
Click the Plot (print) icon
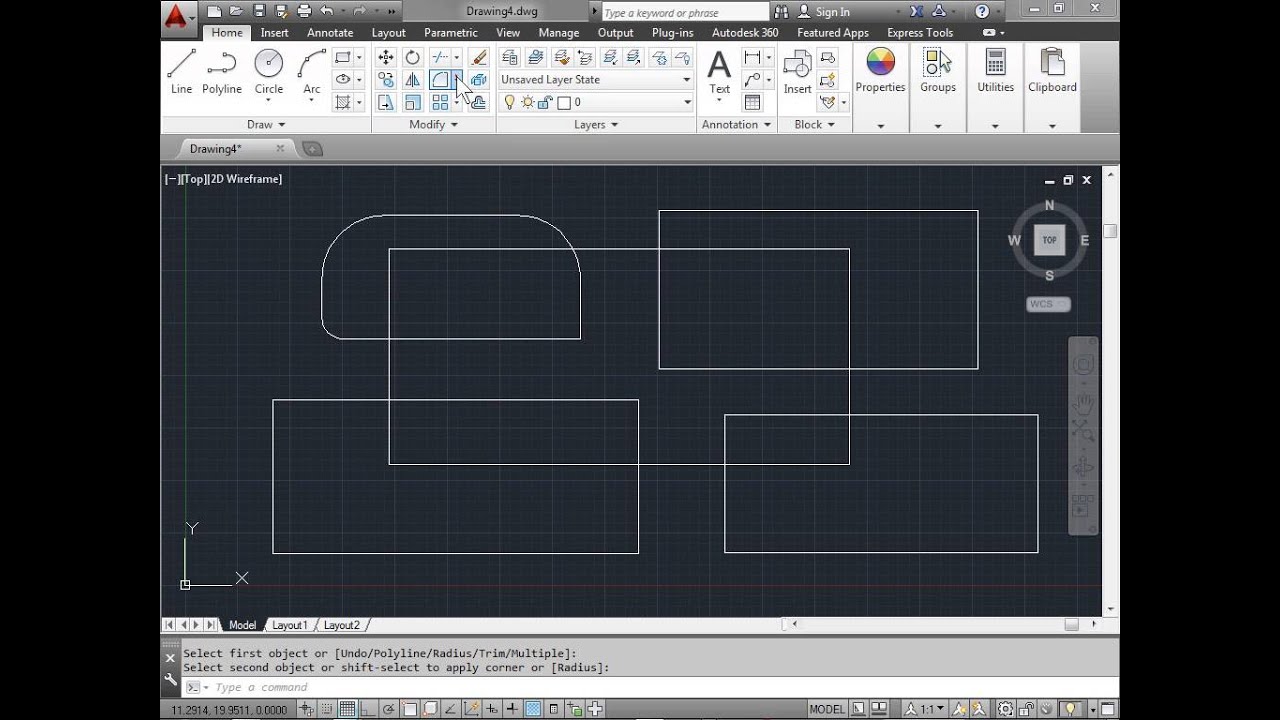(304, 11)
